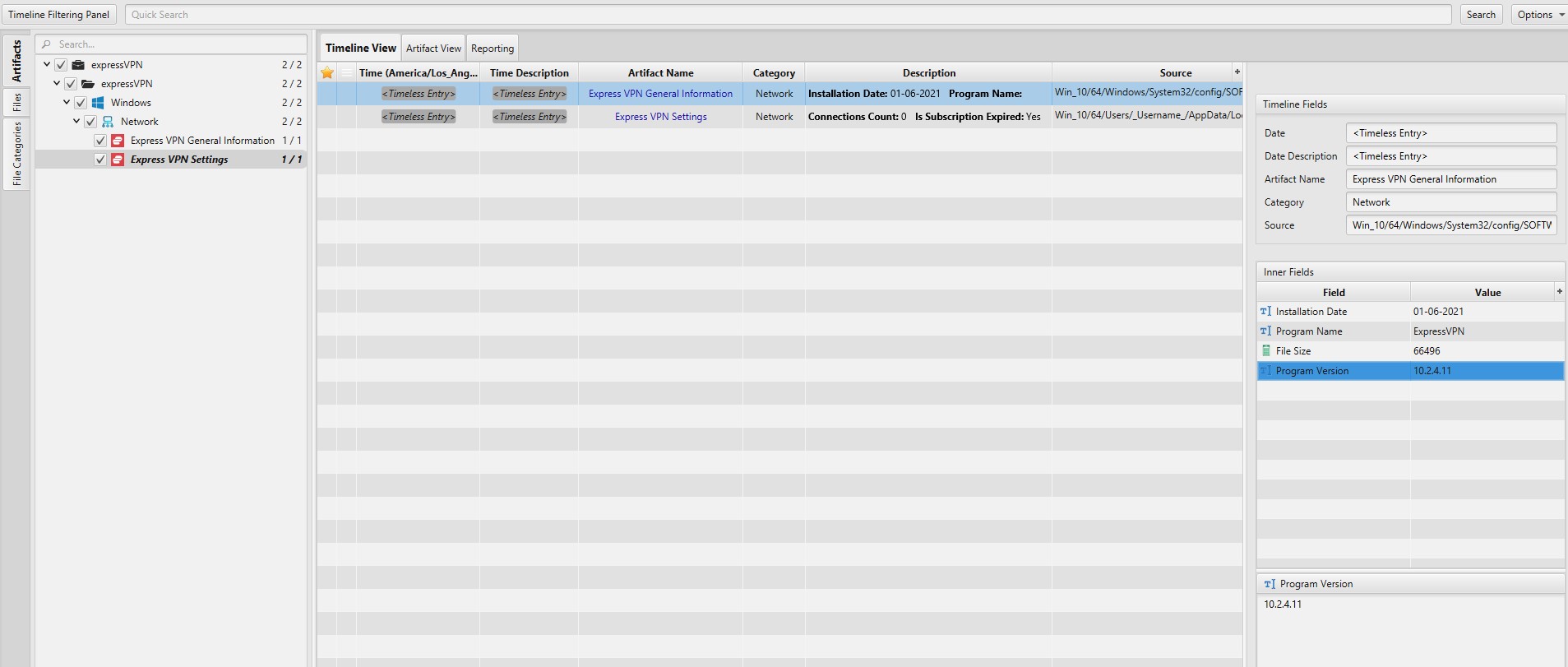Sort Inner Fields by Field column header
Image resolution: width=1568 pixels, height=667 pixels.
[1334, 292]
